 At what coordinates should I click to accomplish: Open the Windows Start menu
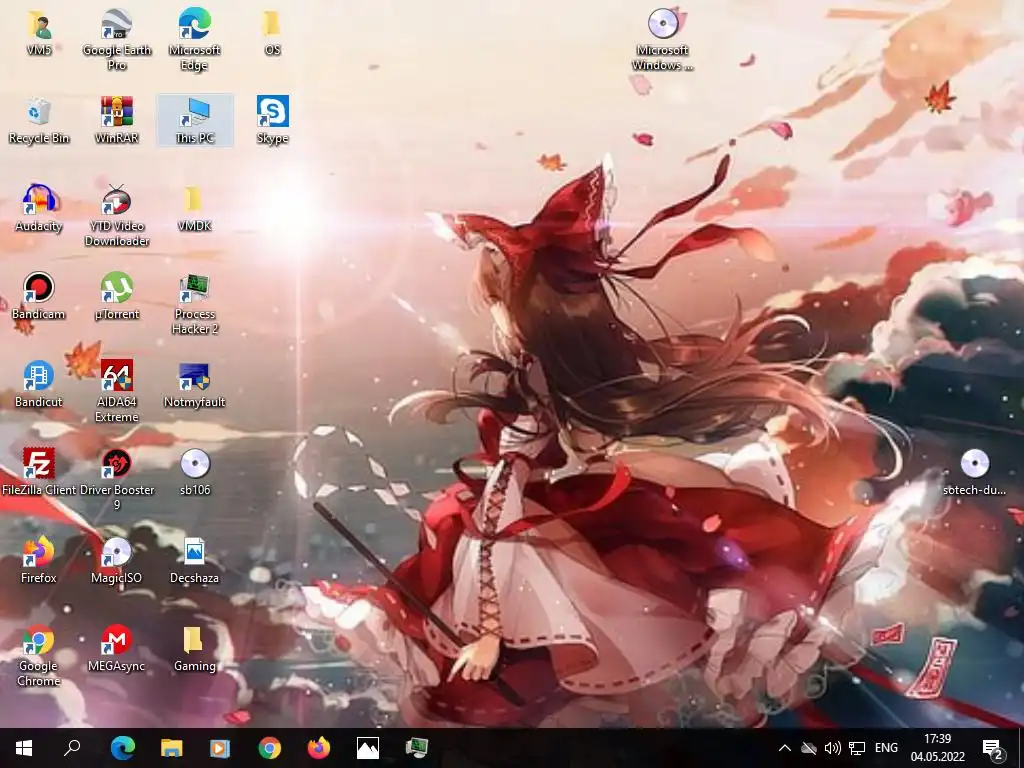pyautogui.click(x=24, y=748)
